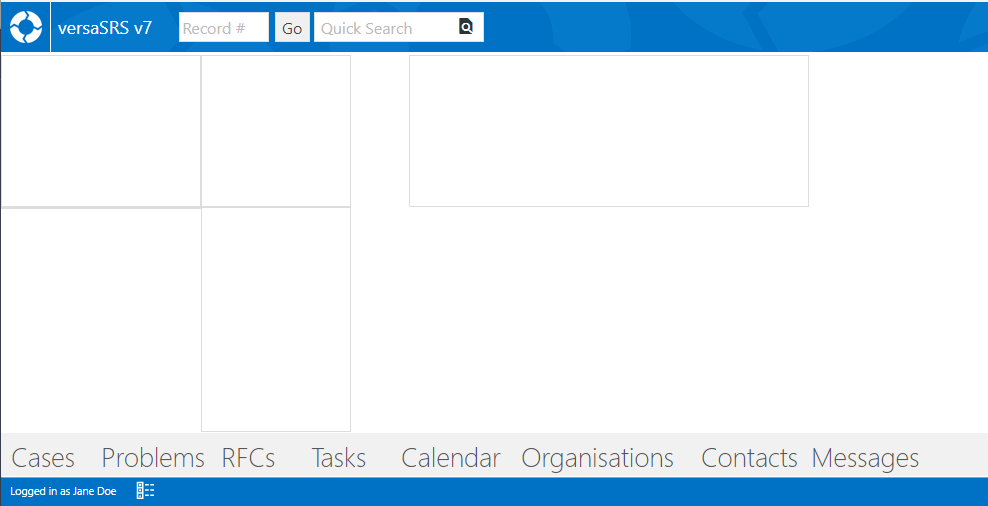Click the Quick Search magnifier icon
The image size is (988, 506).
[x=466, y=26]
